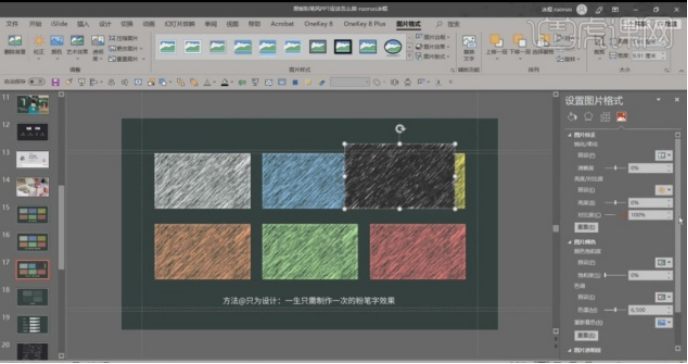Adjust the color temperature slider
Viewport: 688px width, 364px height.
615,310
